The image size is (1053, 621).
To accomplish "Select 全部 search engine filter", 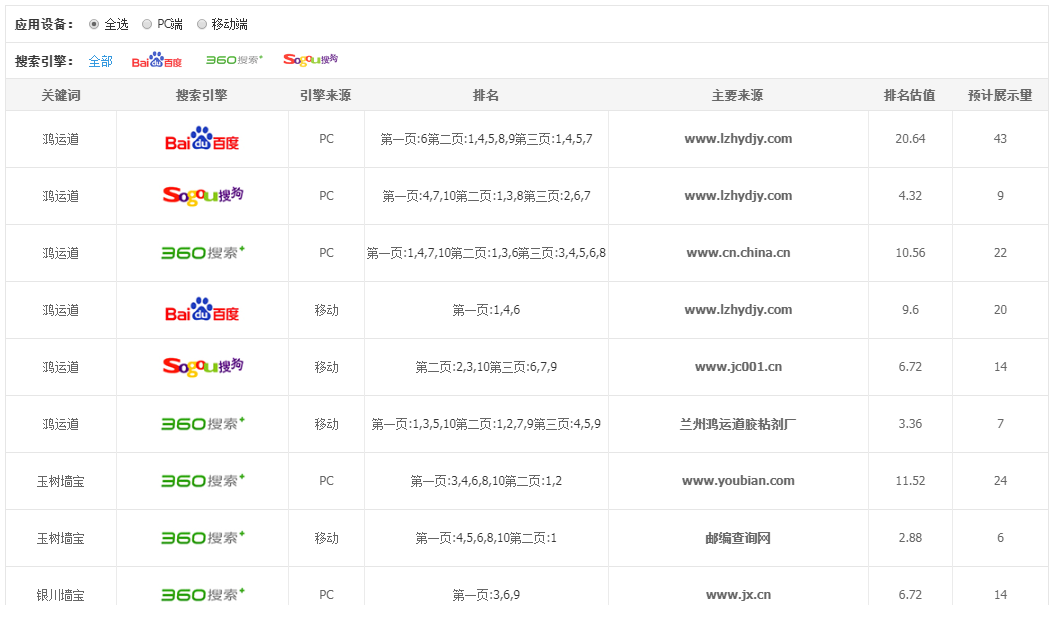I will click(100, 61).
